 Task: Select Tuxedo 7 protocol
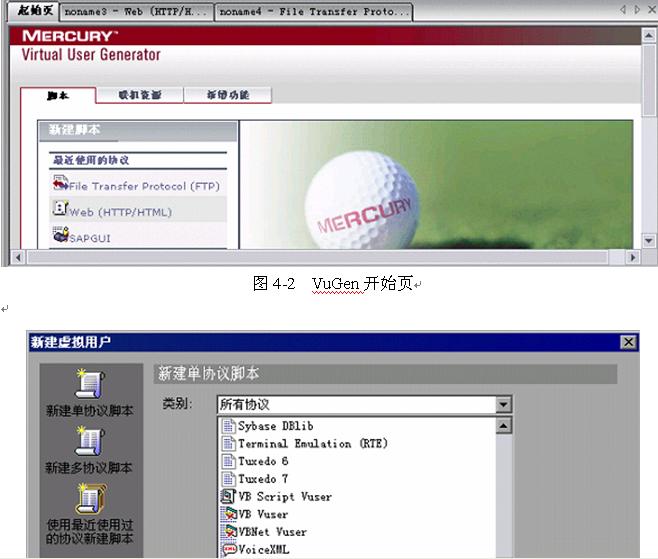point(263,479)
